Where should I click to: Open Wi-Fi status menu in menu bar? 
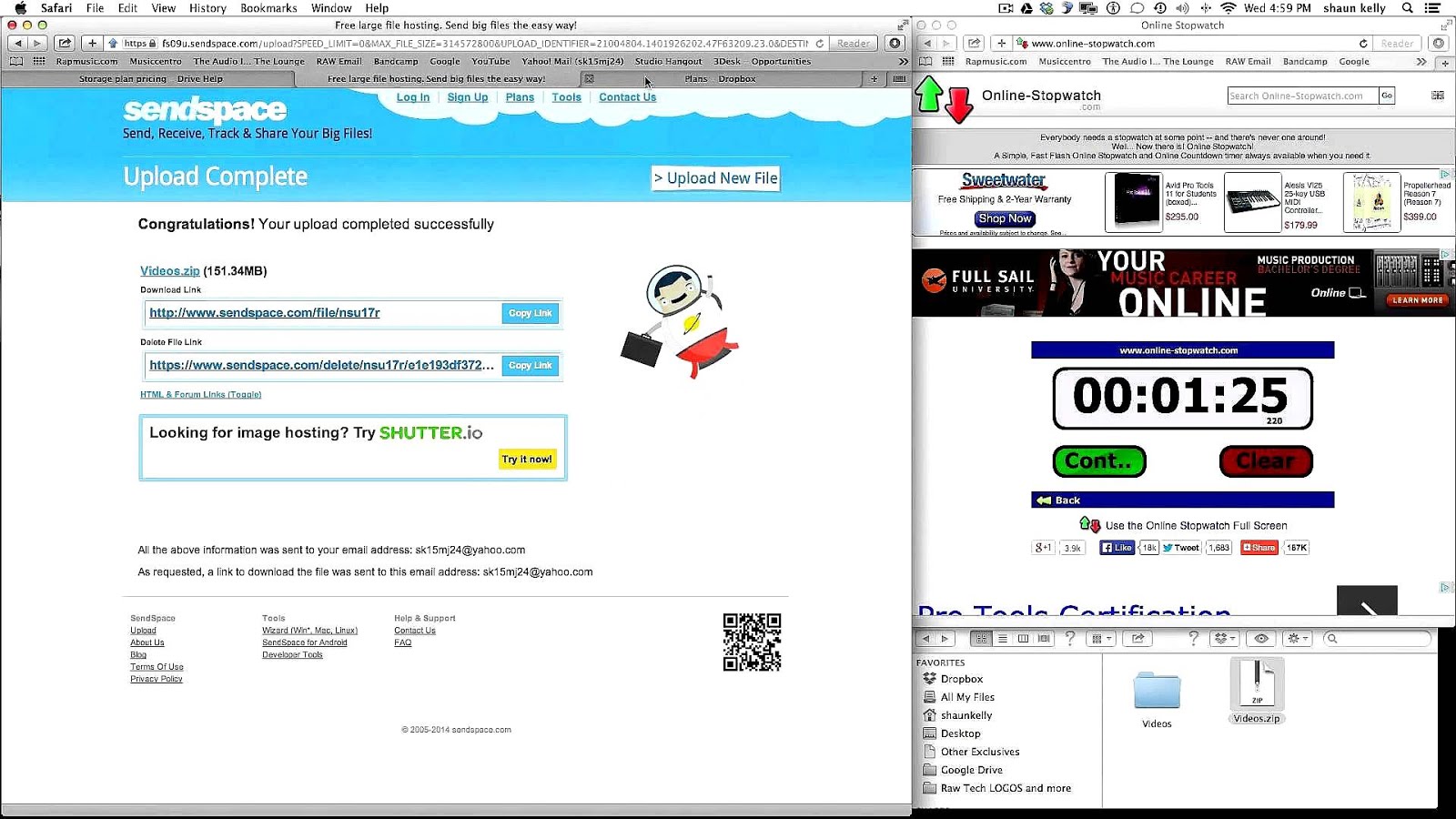(1228, 7)
